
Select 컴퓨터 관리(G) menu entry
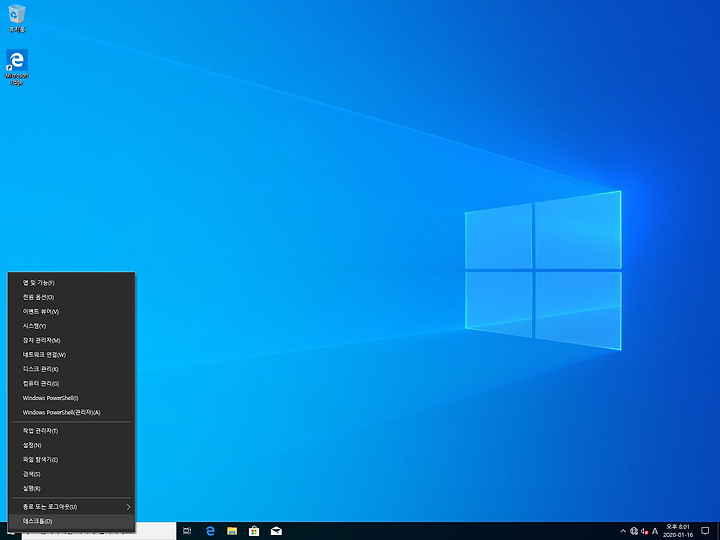pyautogui.click(x=72, y=383)
